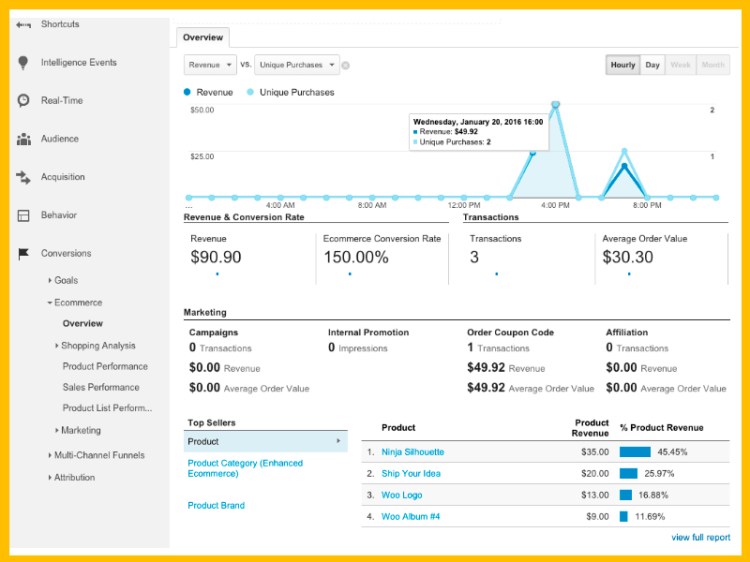Click the Conversions flag icon
Viewport: 750px width, 562px height.
point(23,254)
